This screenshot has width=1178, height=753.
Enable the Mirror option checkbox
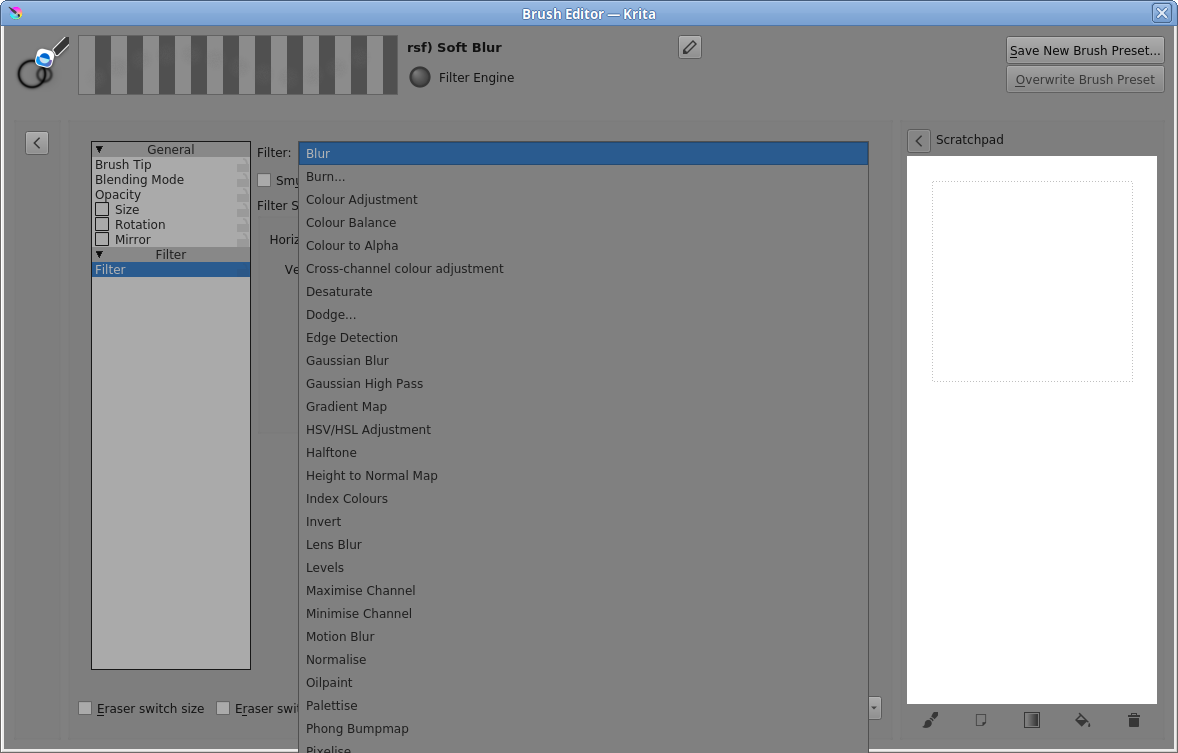point(102,239)
